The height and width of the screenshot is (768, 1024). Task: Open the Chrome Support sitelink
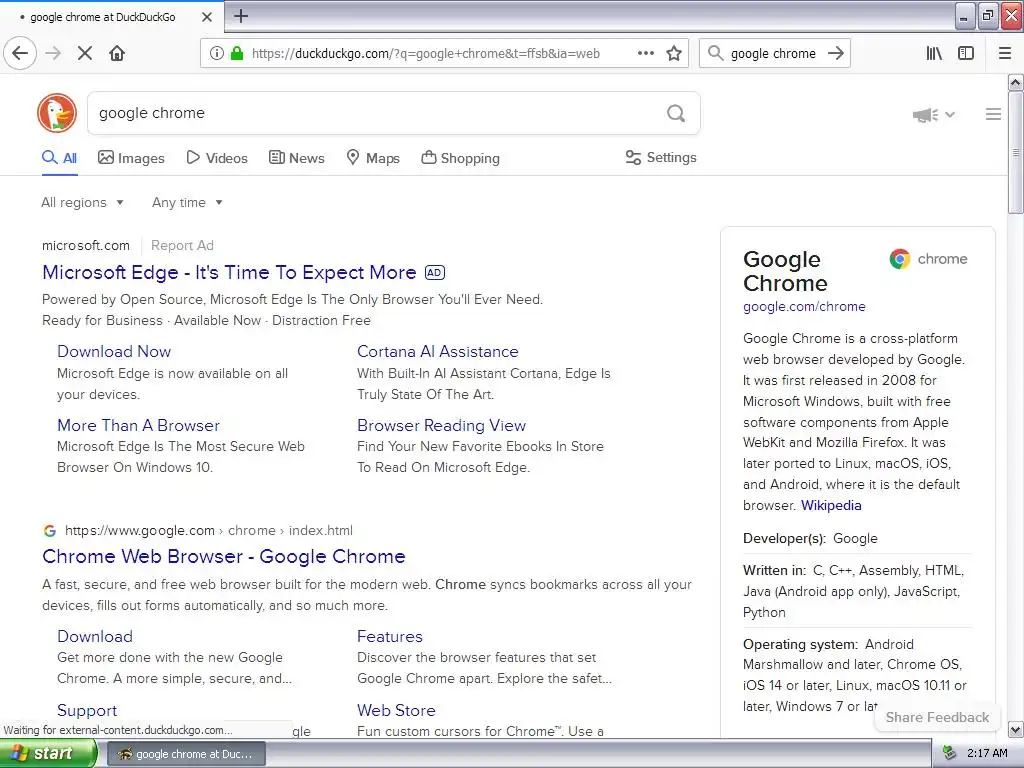(87, 710)
